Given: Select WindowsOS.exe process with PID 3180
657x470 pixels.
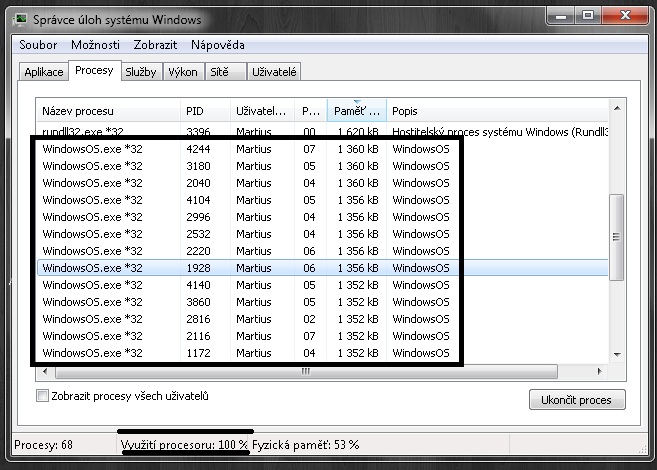Looking at the screenshot, I should click(323, 166).
